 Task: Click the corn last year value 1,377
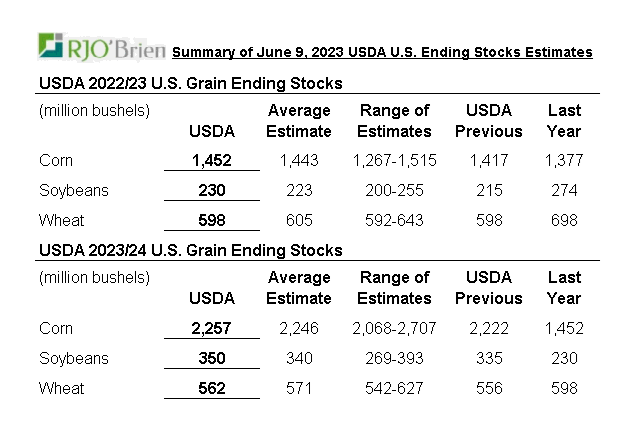click(564, 160)
